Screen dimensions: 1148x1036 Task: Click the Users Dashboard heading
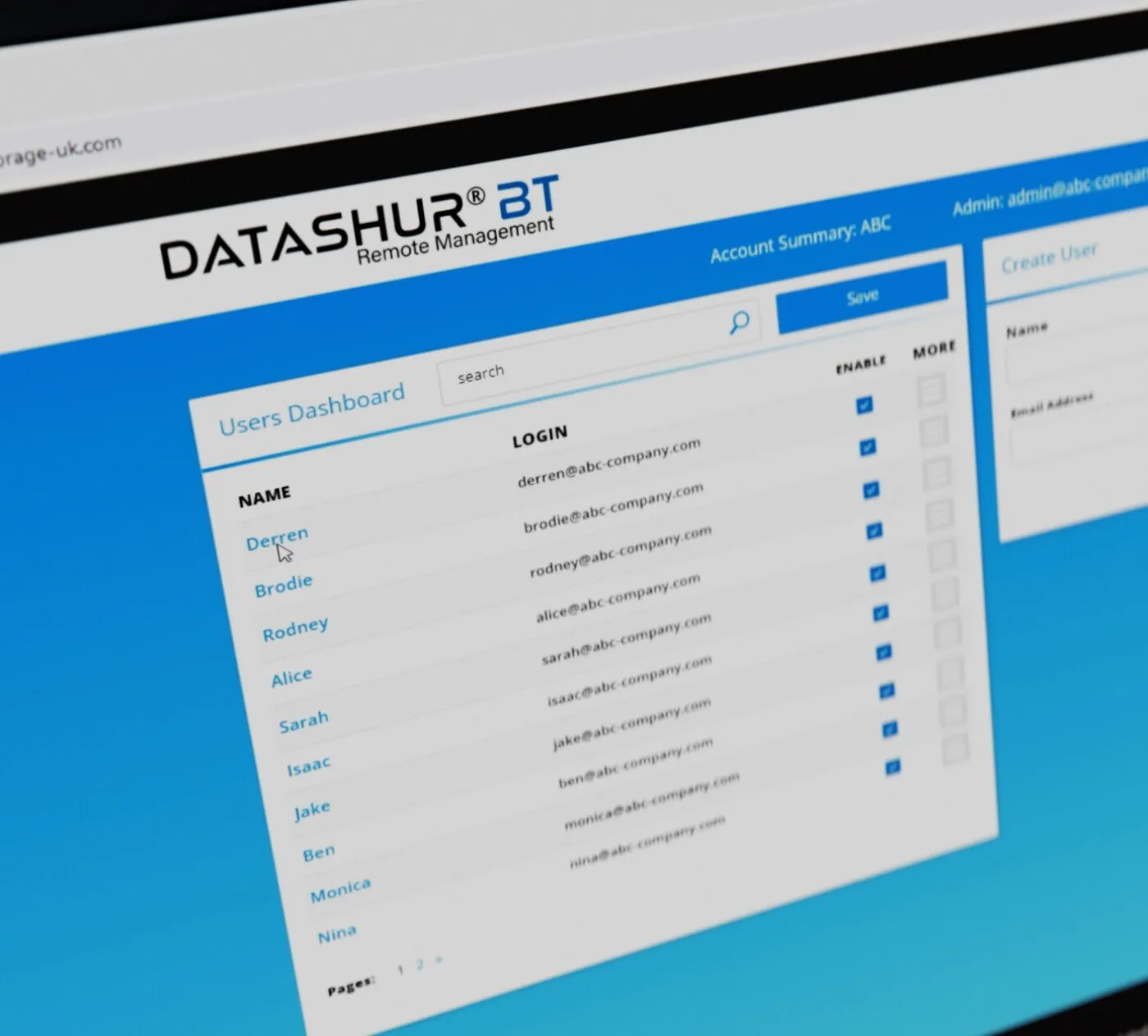[x=312, y=411]
